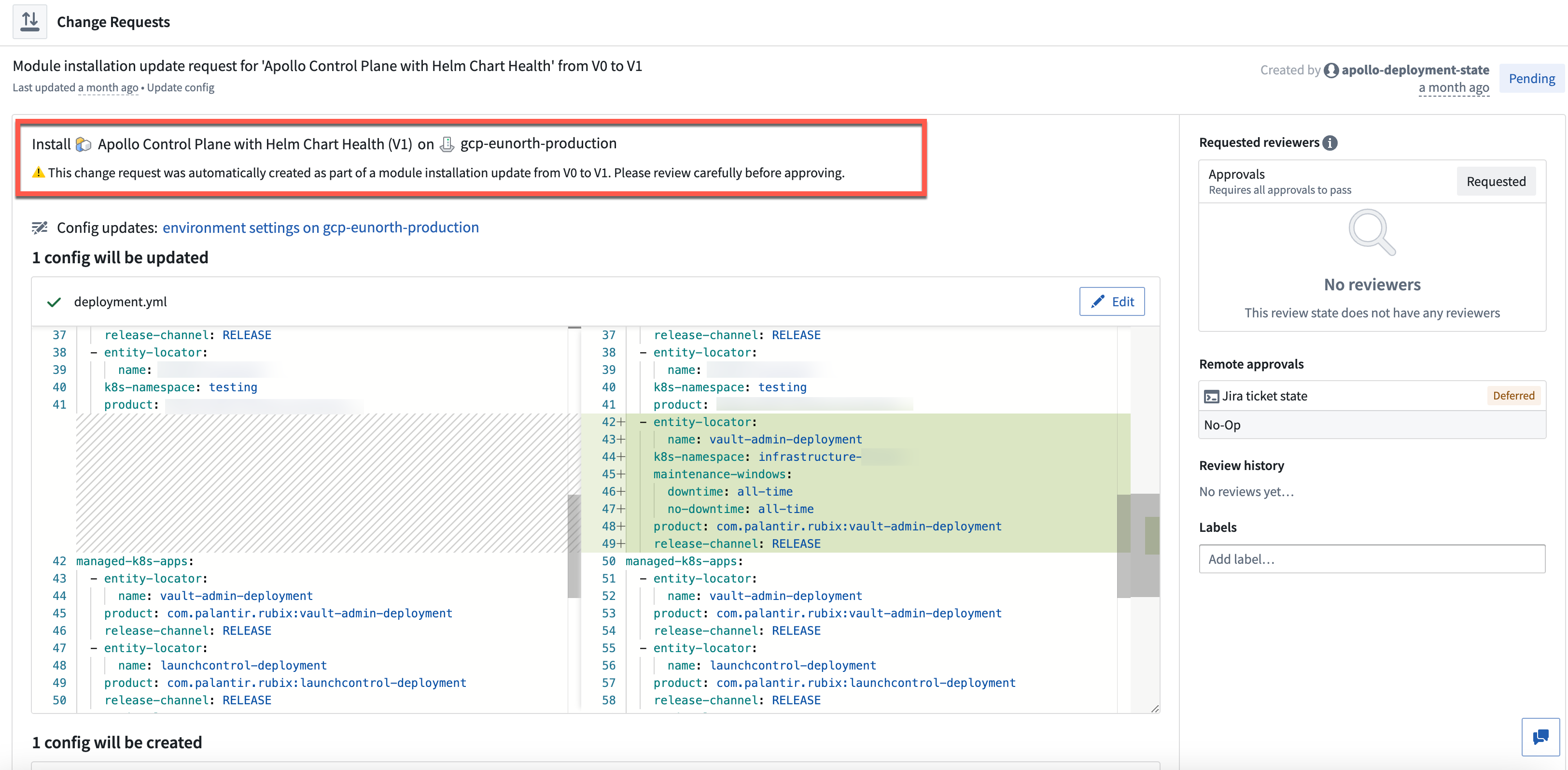Image resolution: width=1568 pixels, height=770 pixels.
Task: Click the deployment.yml file name
Action: (120, 302)
